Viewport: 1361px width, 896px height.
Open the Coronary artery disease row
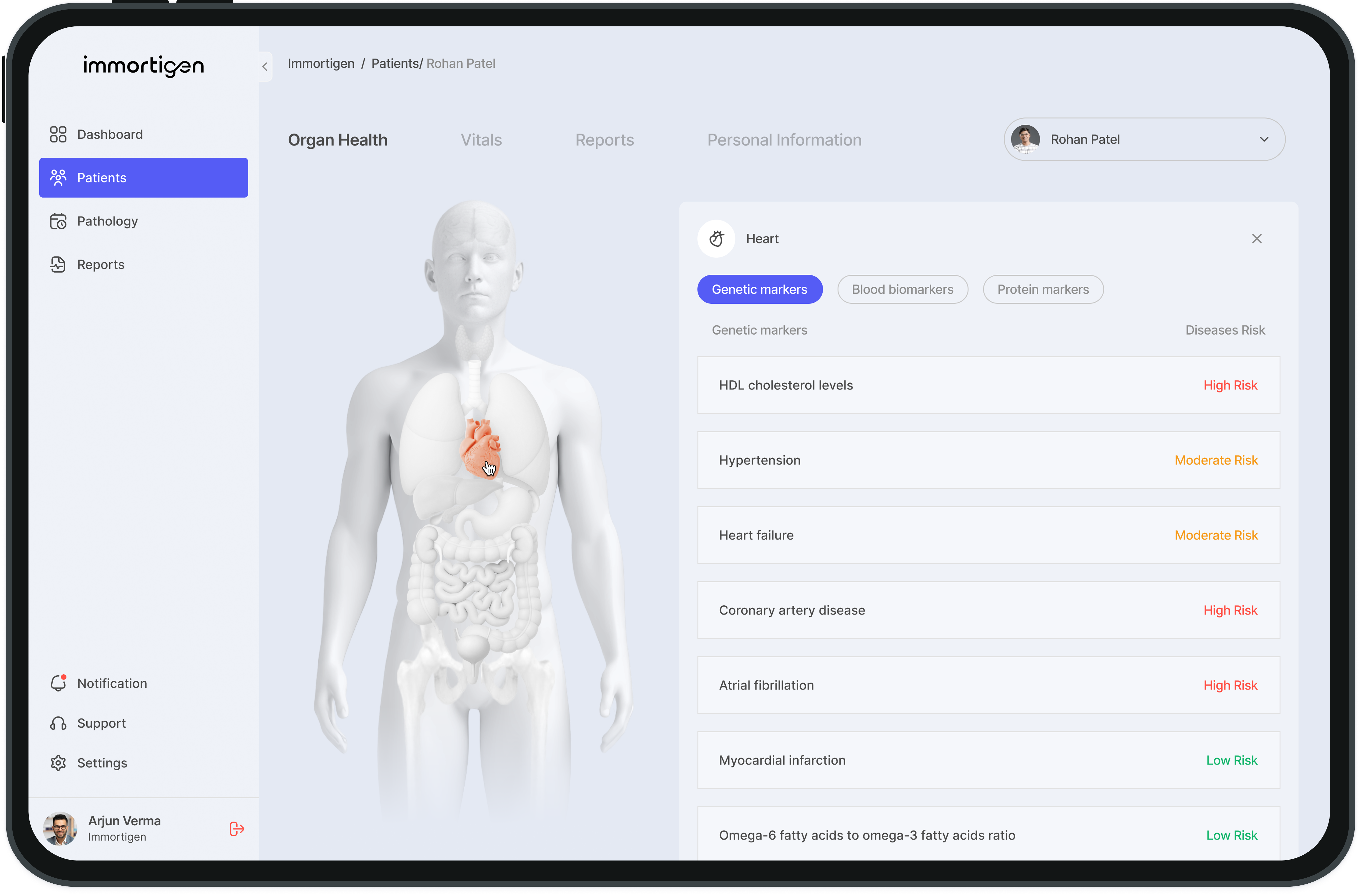point(988,610)
